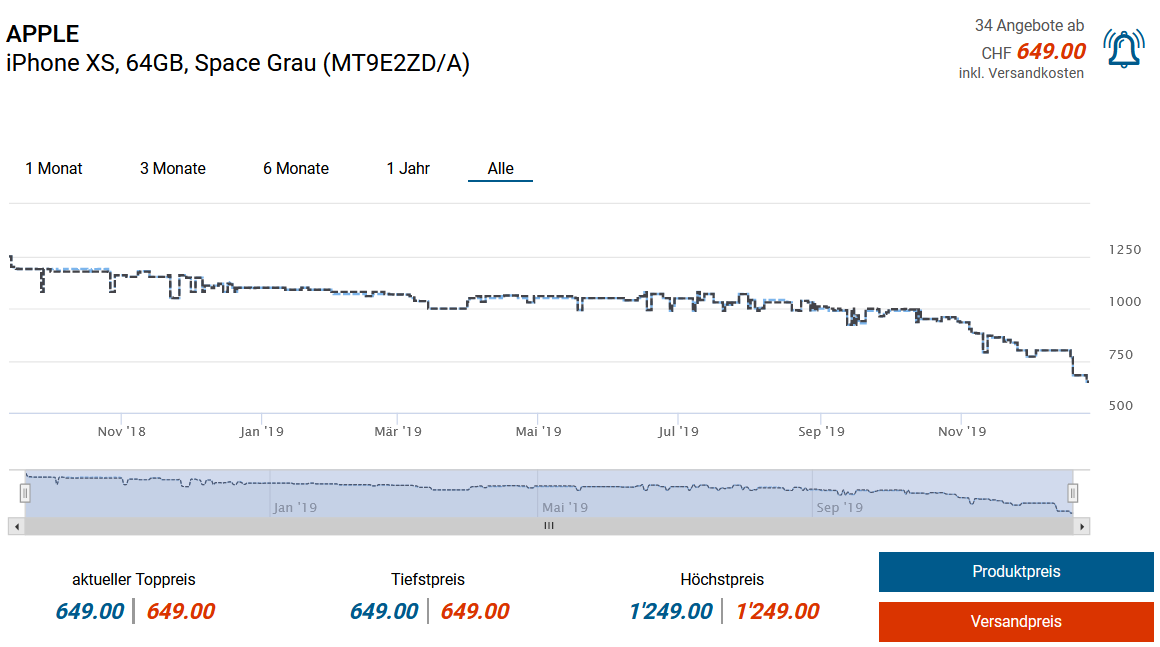Click the blue 649.00 under aktueller Toppreis
This screenshot has width=1160, height=647.
(90, 612)
